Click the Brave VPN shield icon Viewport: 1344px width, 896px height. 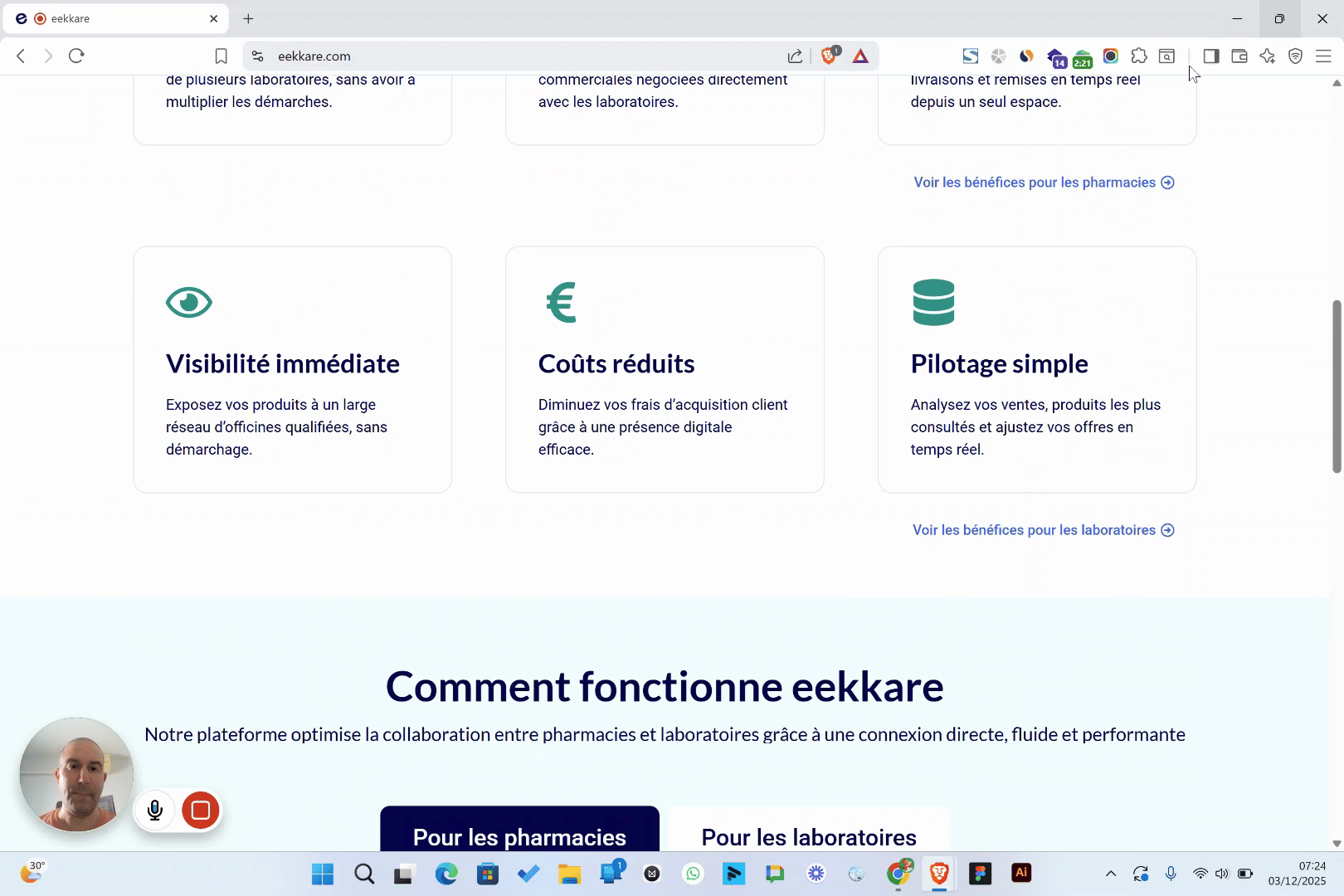tap(1295, 56)
